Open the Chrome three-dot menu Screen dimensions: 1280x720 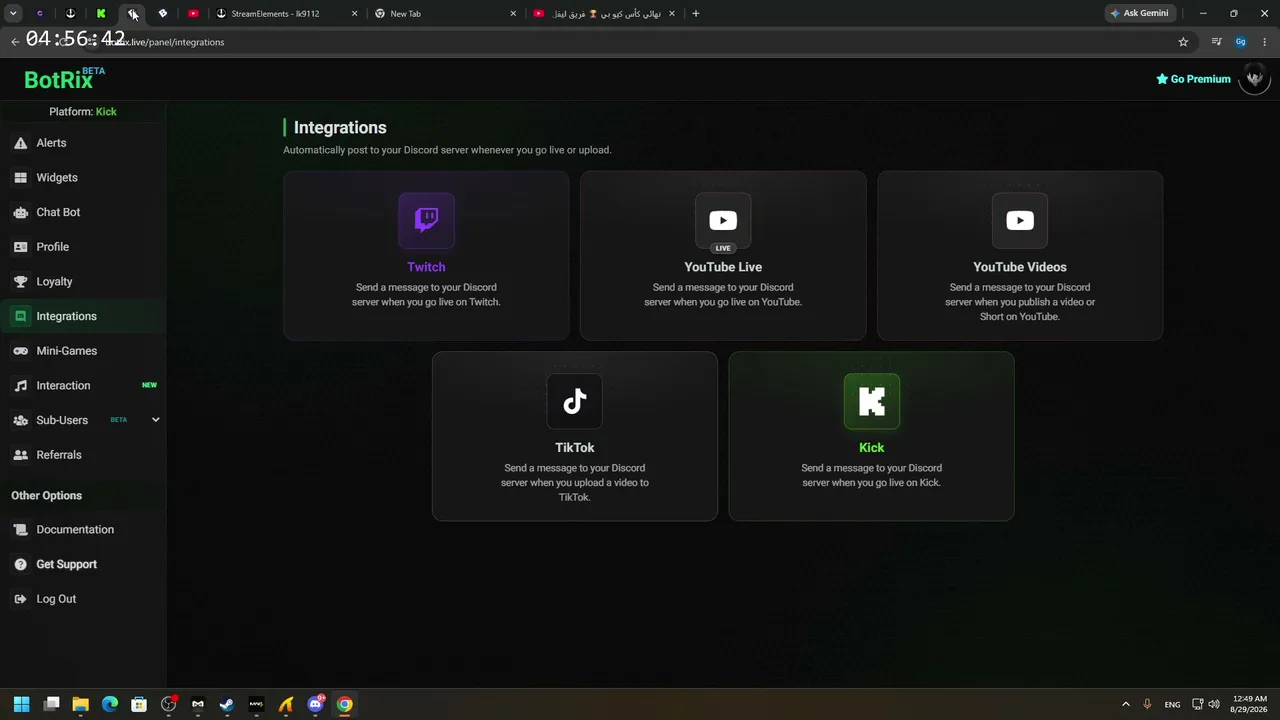pos(1265,42)
